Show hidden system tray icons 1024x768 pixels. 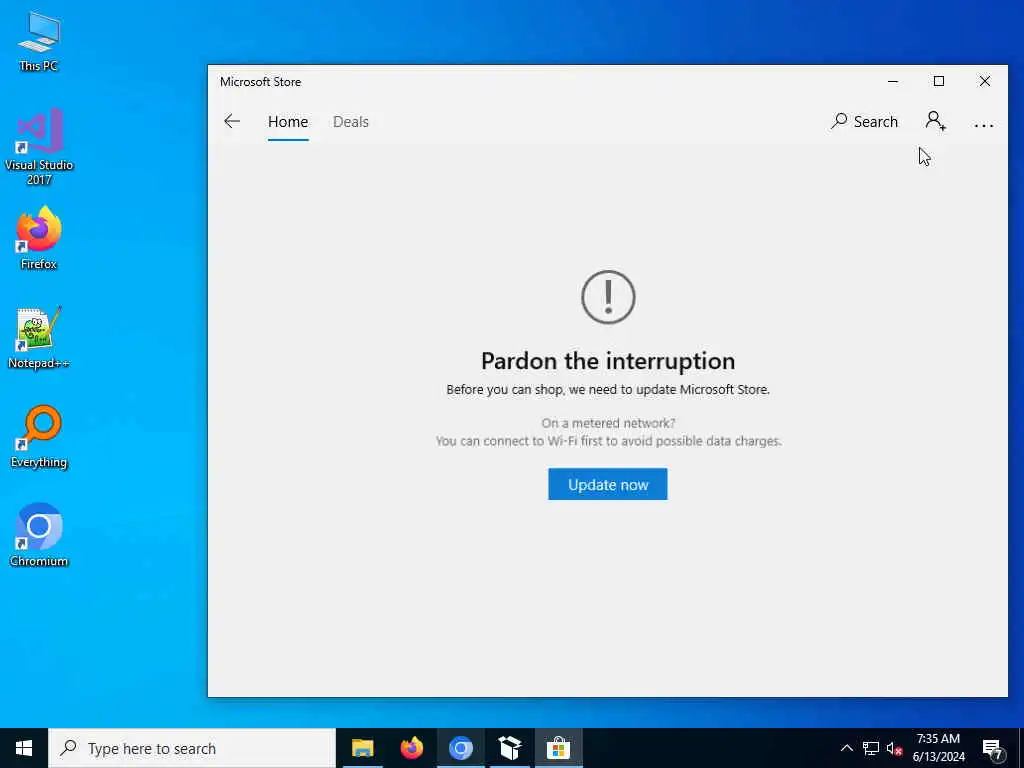click(846, 748)
